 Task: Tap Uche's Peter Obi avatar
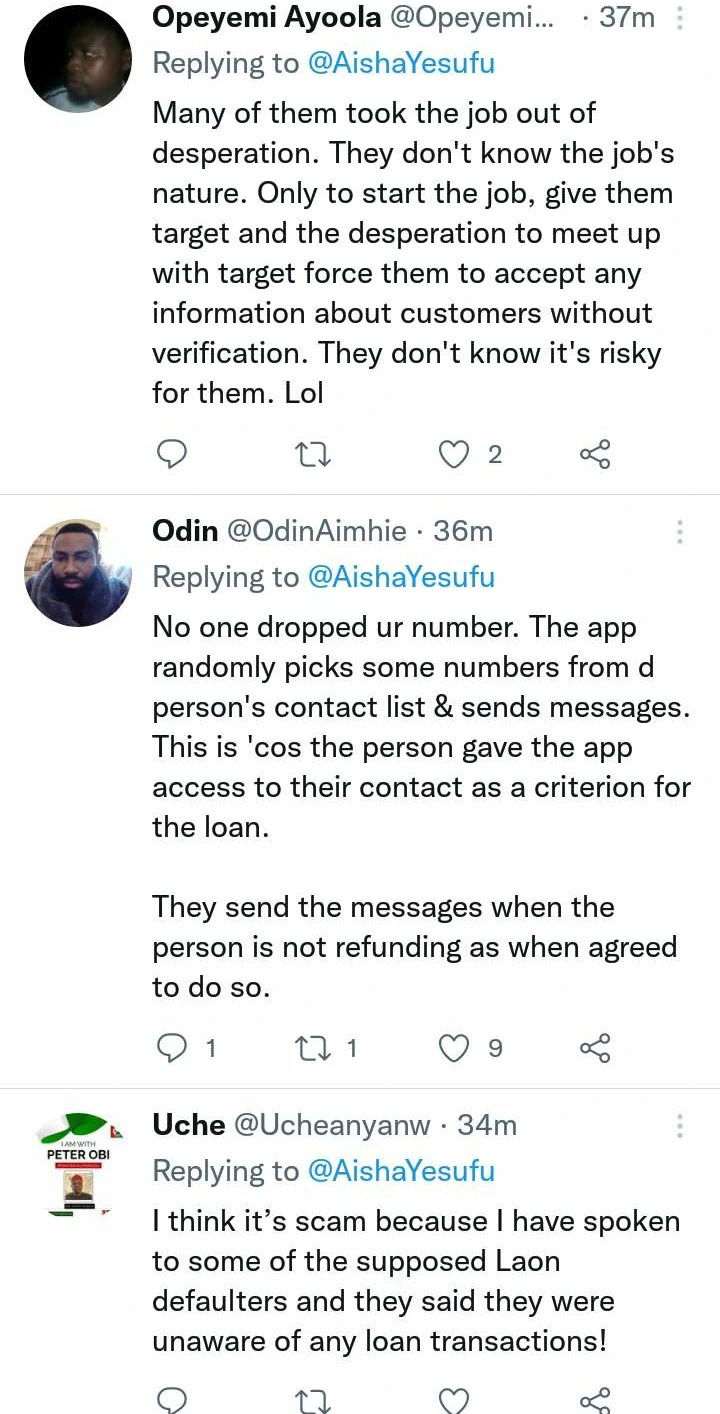[78, 1165]
